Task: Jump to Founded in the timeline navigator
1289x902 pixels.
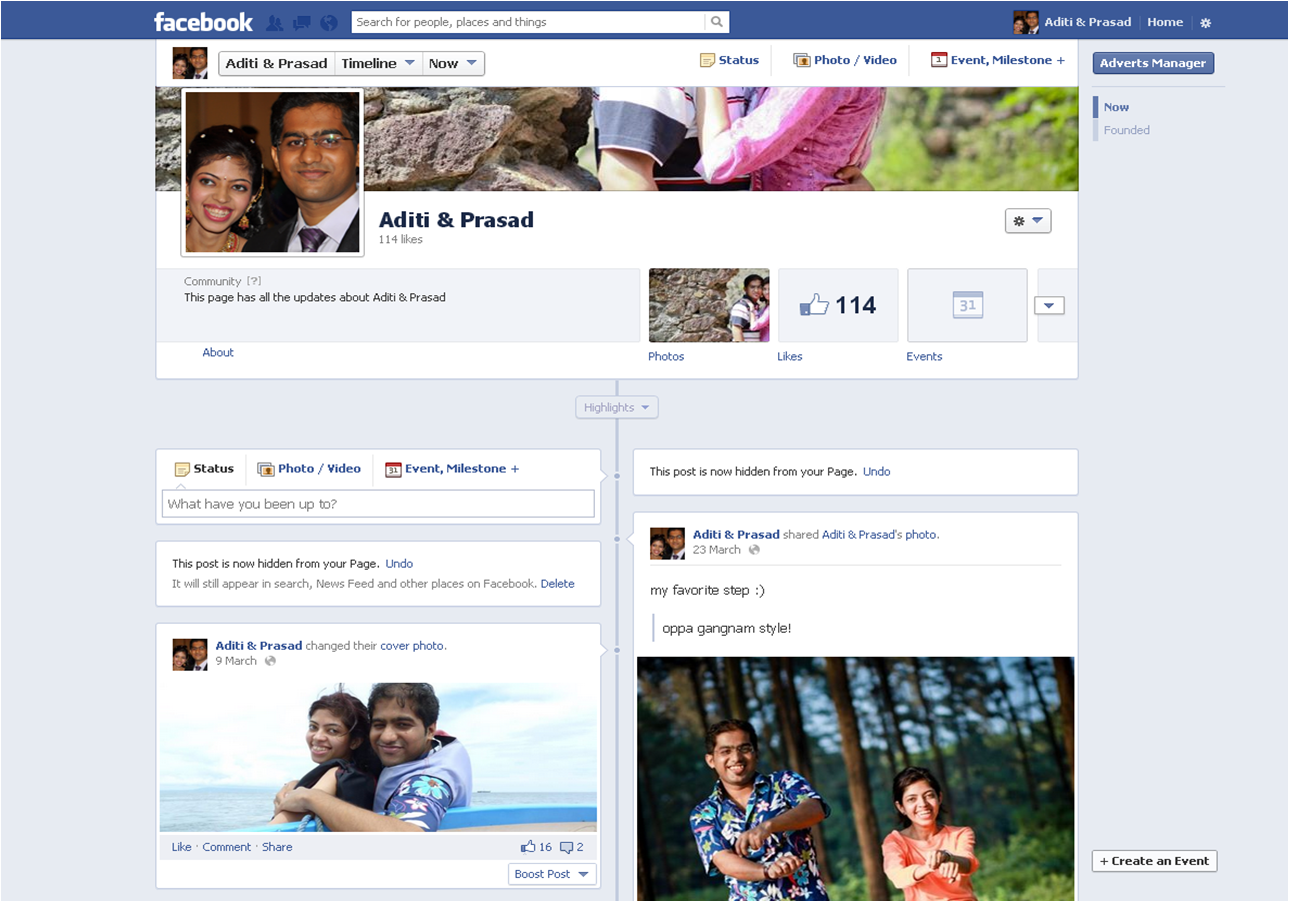Action: tap(1127, 130)
